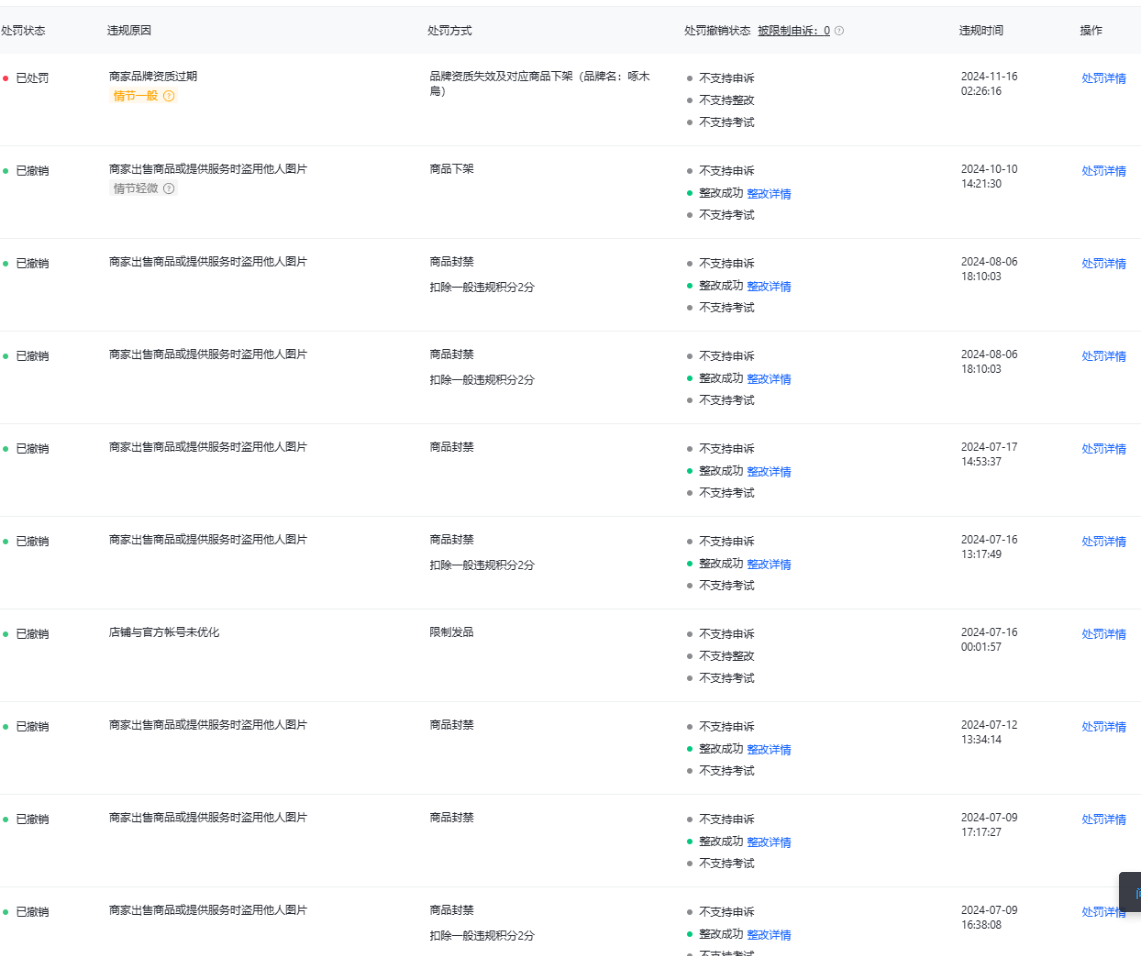Viewport: 1141px width, 956px height.
Task: Click the gray 情节轻微 severity tag
Action: click(135, 189)
